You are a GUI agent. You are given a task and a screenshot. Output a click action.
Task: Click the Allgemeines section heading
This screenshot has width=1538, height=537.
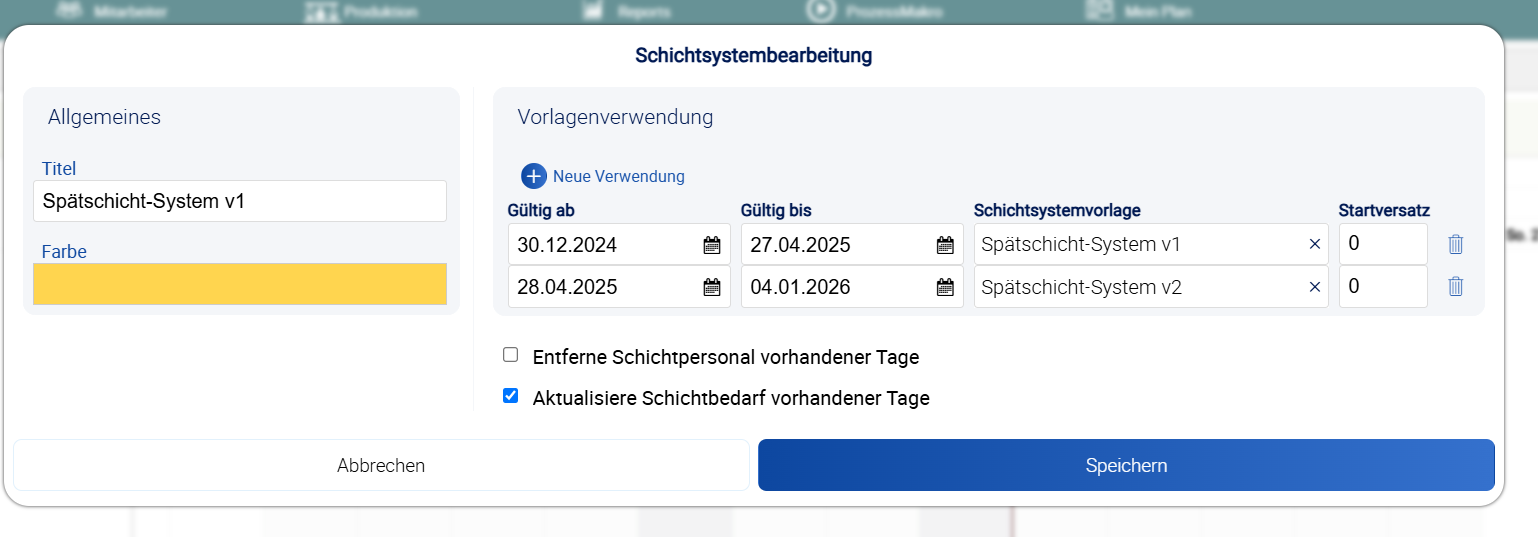coord(104,117)
